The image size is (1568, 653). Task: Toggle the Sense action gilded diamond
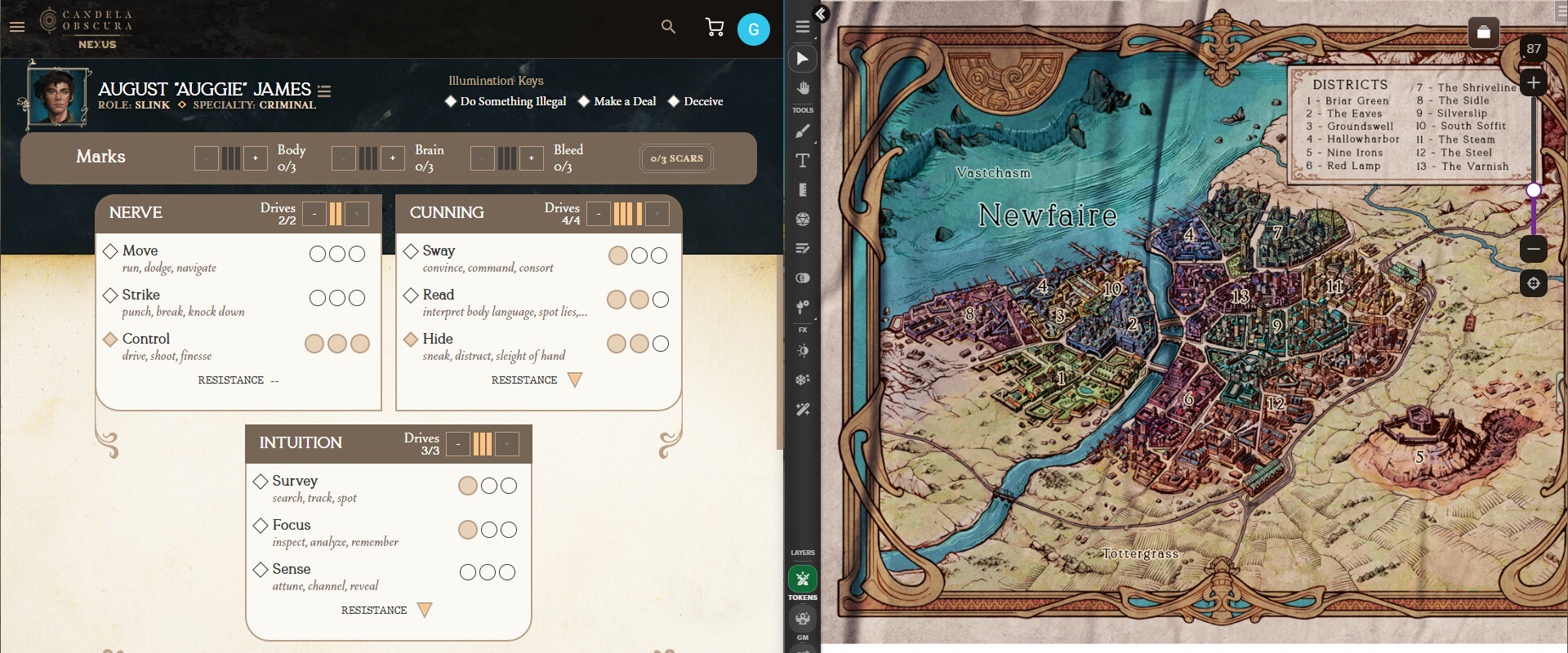coord(261,569)
